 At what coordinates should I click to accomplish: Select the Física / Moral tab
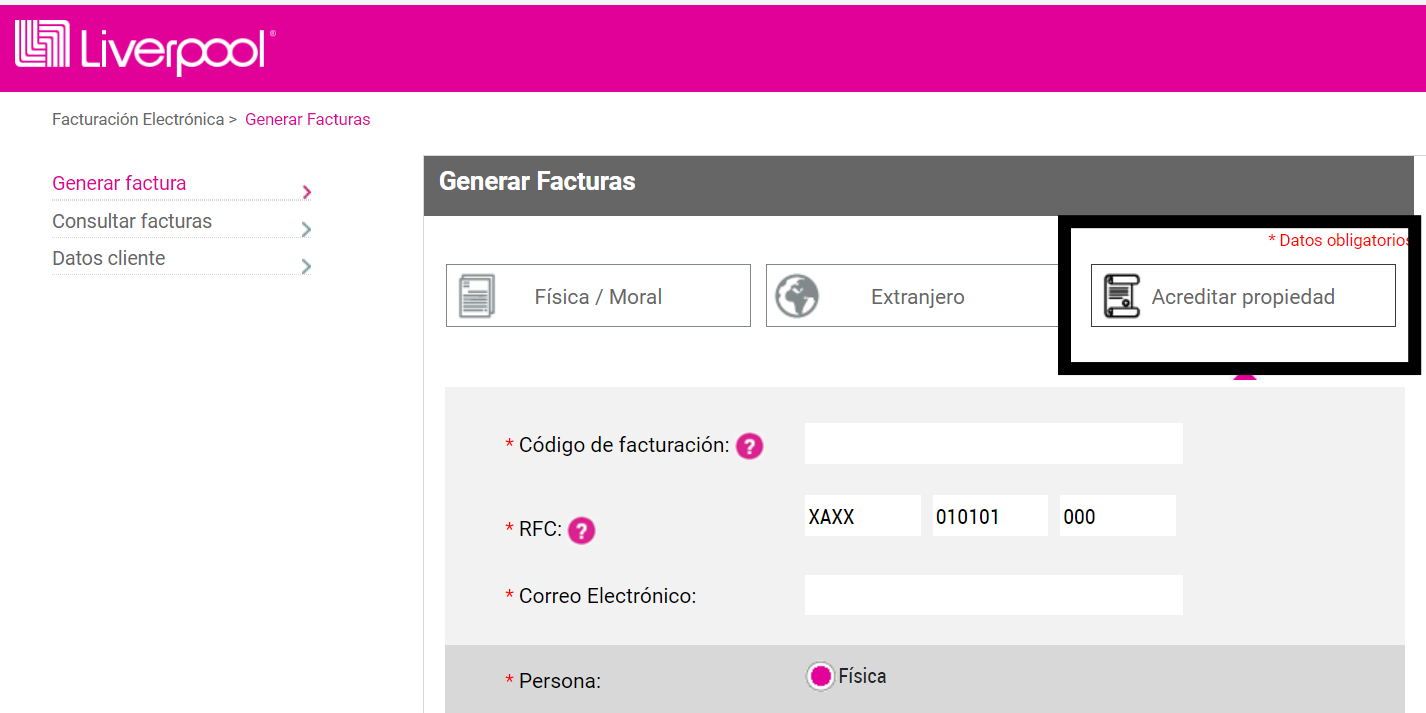tap(598, 295)
